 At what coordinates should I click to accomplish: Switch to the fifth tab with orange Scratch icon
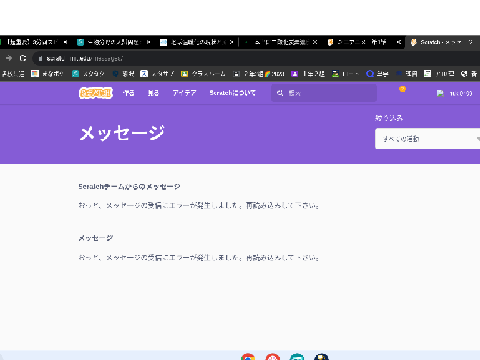click(x=363, y=42)
